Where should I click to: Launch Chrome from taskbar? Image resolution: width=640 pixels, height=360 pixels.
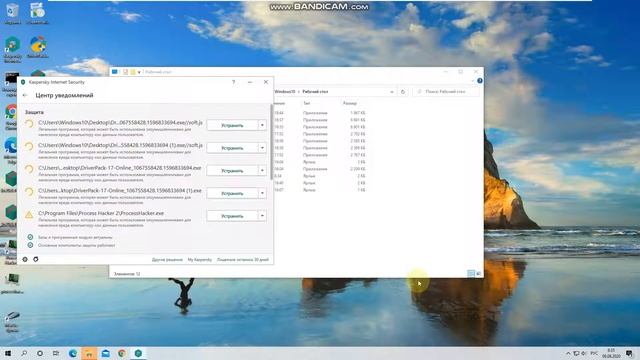click(122, 353)
